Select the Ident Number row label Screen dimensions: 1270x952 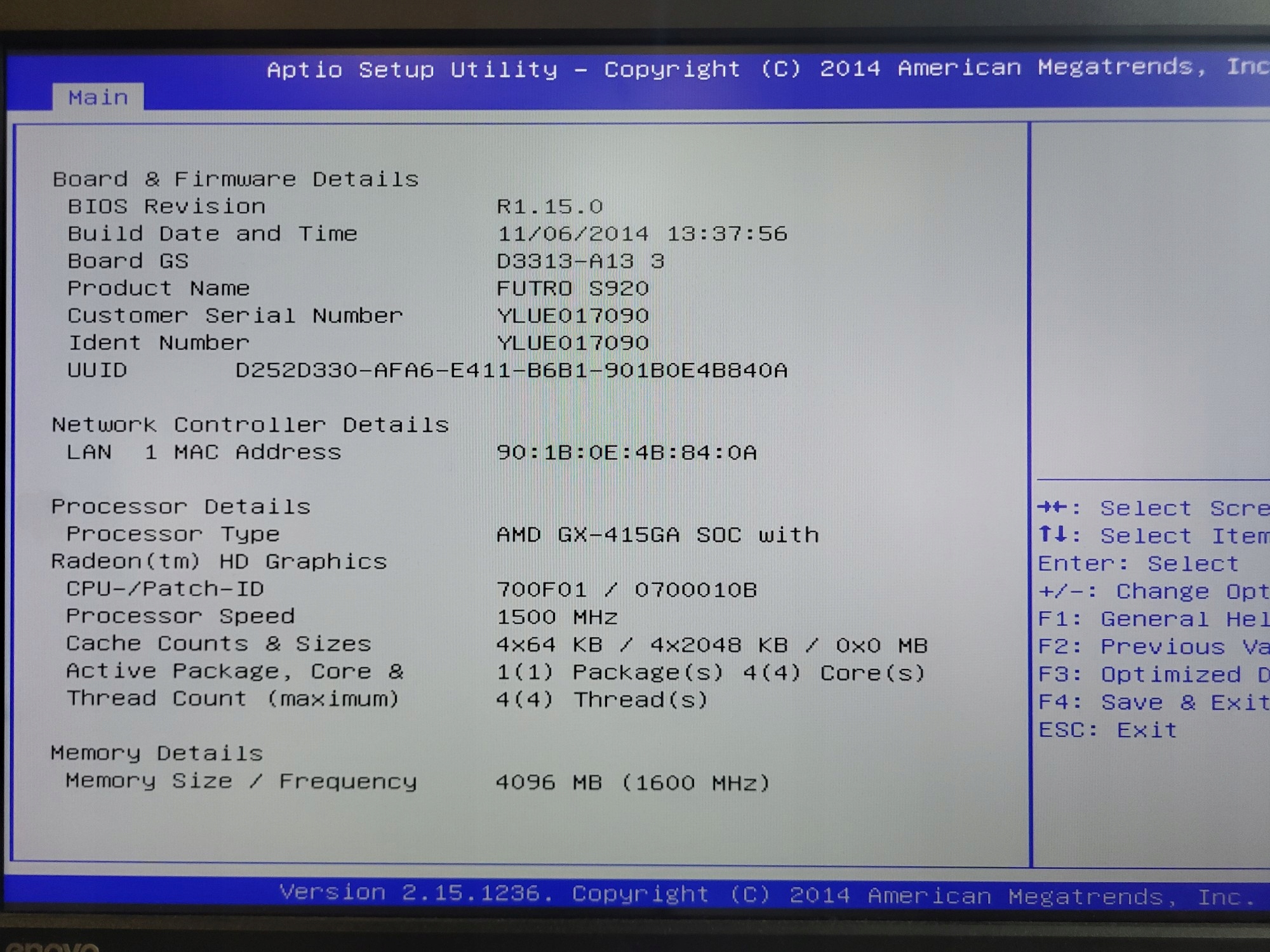[x=158, y=343]
